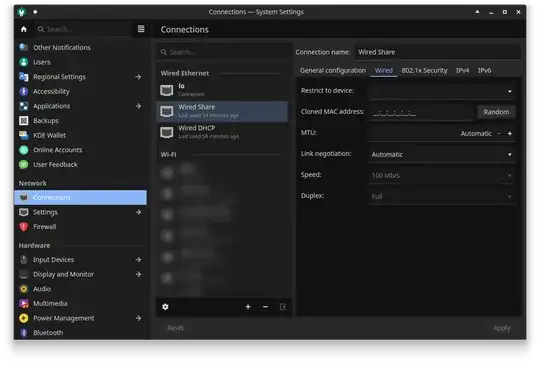This screenshot has width=540, height=368.
Task: Select the Regional Settings icon
Action: (24, 76)
